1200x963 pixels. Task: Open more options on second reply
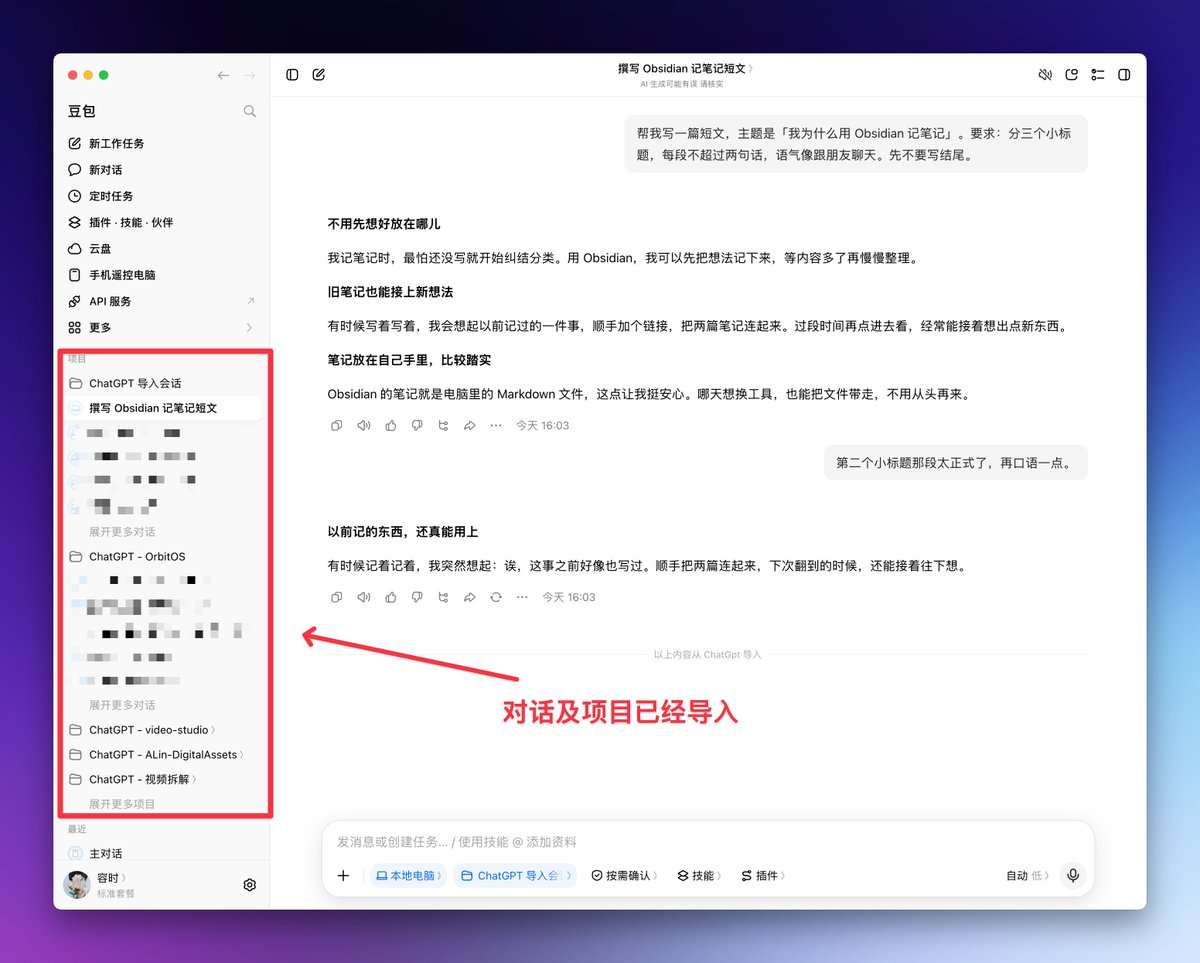[x=522, y=597]
